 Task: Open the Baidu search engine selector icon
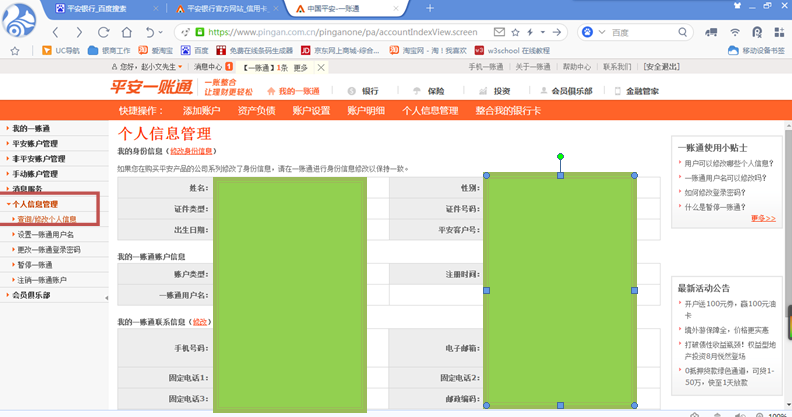[x=587, y=32]
